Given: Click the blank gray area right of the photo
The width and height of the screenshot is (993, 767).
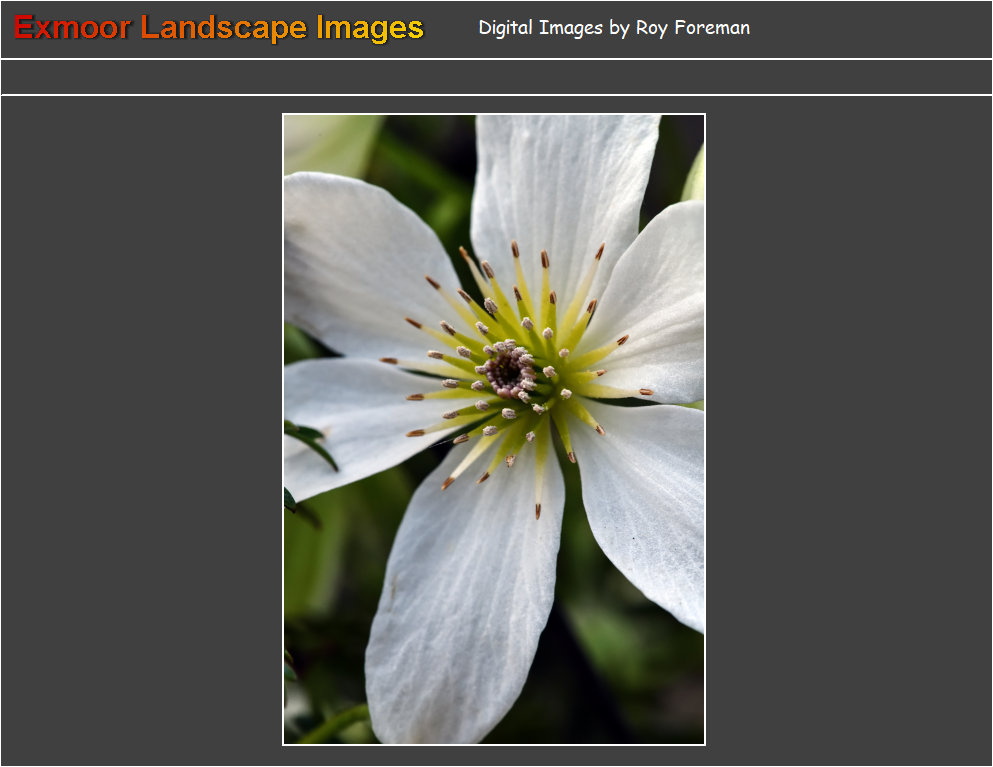Looking at the screenshot, I should tap(848, 430).
